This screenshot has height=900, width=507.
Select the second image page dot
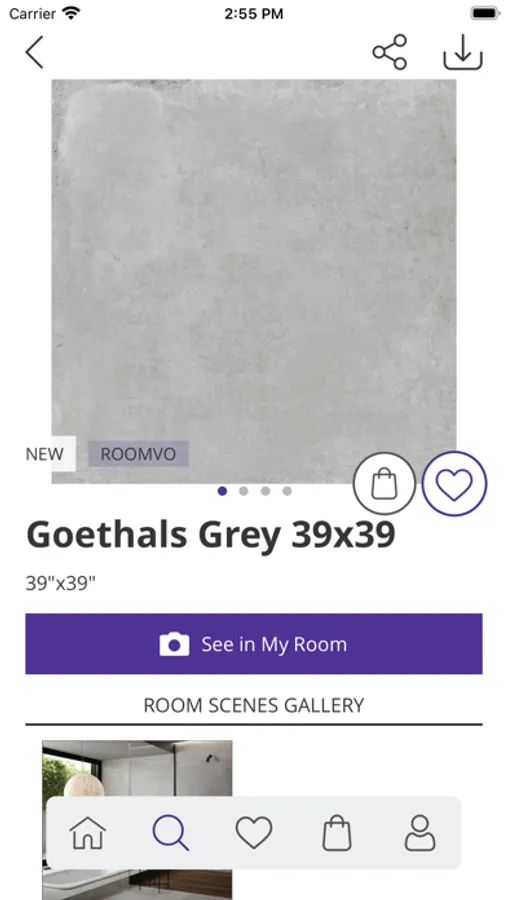243,491
